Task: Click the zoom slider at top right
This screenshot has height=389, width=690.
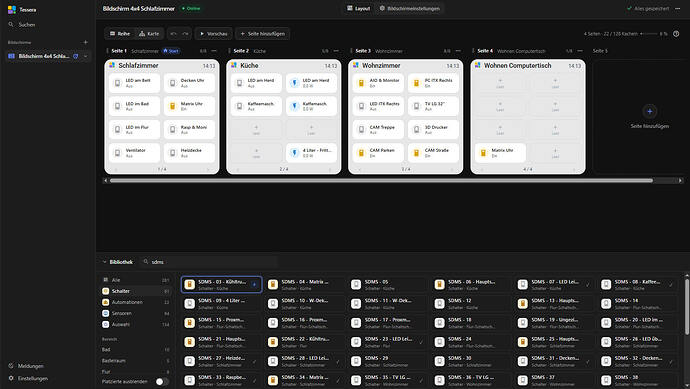Action: point(649,33)
